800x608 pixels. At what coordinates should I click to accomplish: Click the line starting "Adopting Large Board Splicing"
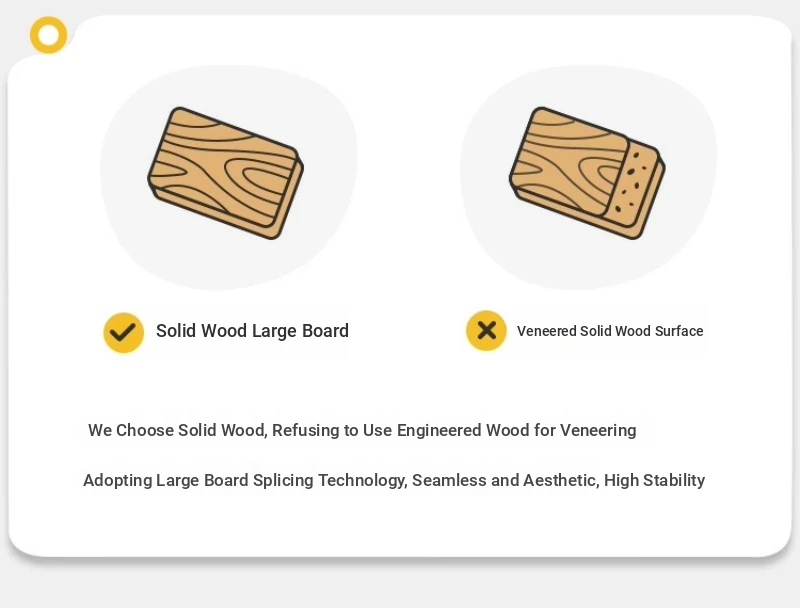pos(394,480)
